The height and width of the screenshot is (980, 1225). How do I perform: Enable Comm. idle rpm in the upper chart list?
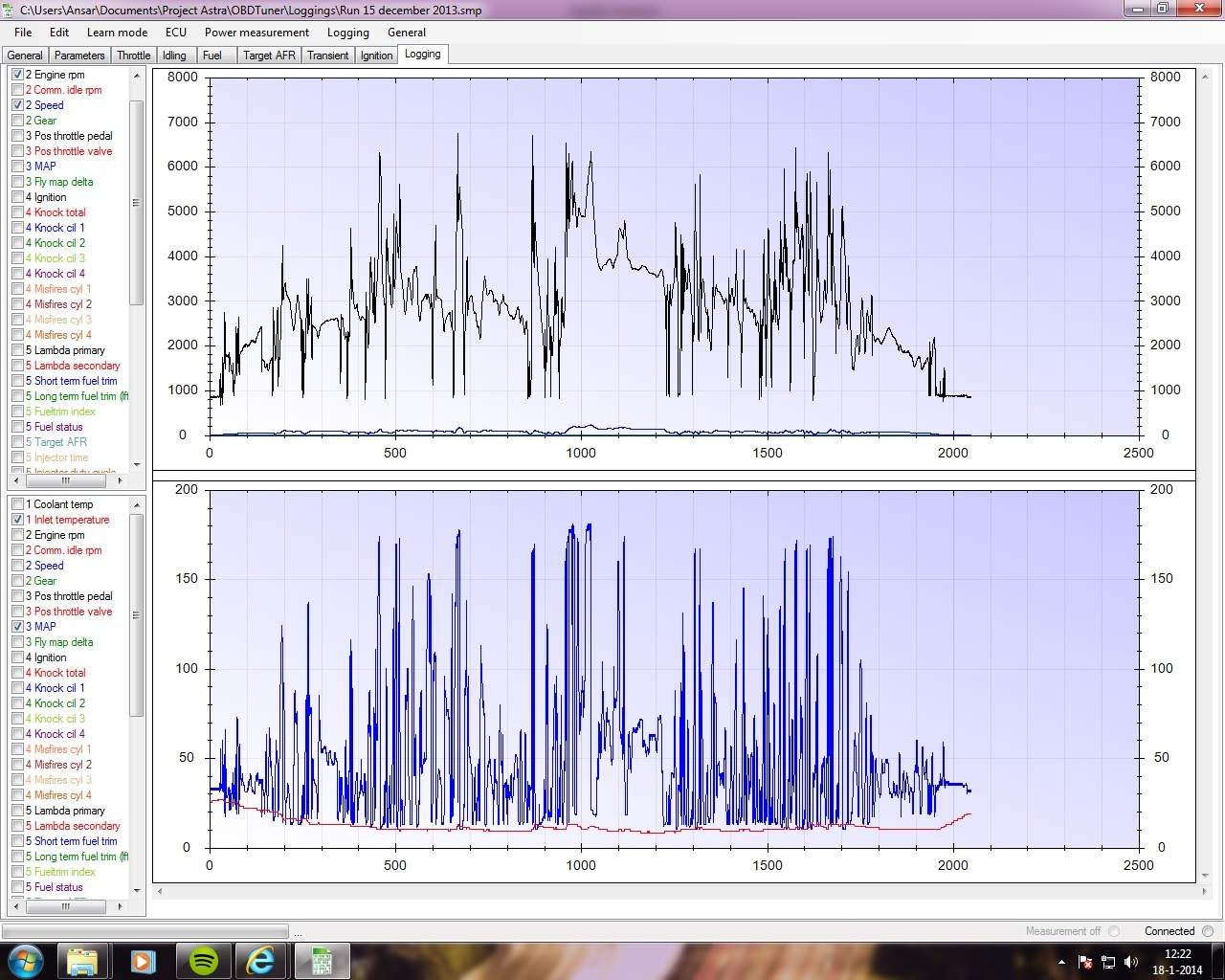tap(17, 90)
